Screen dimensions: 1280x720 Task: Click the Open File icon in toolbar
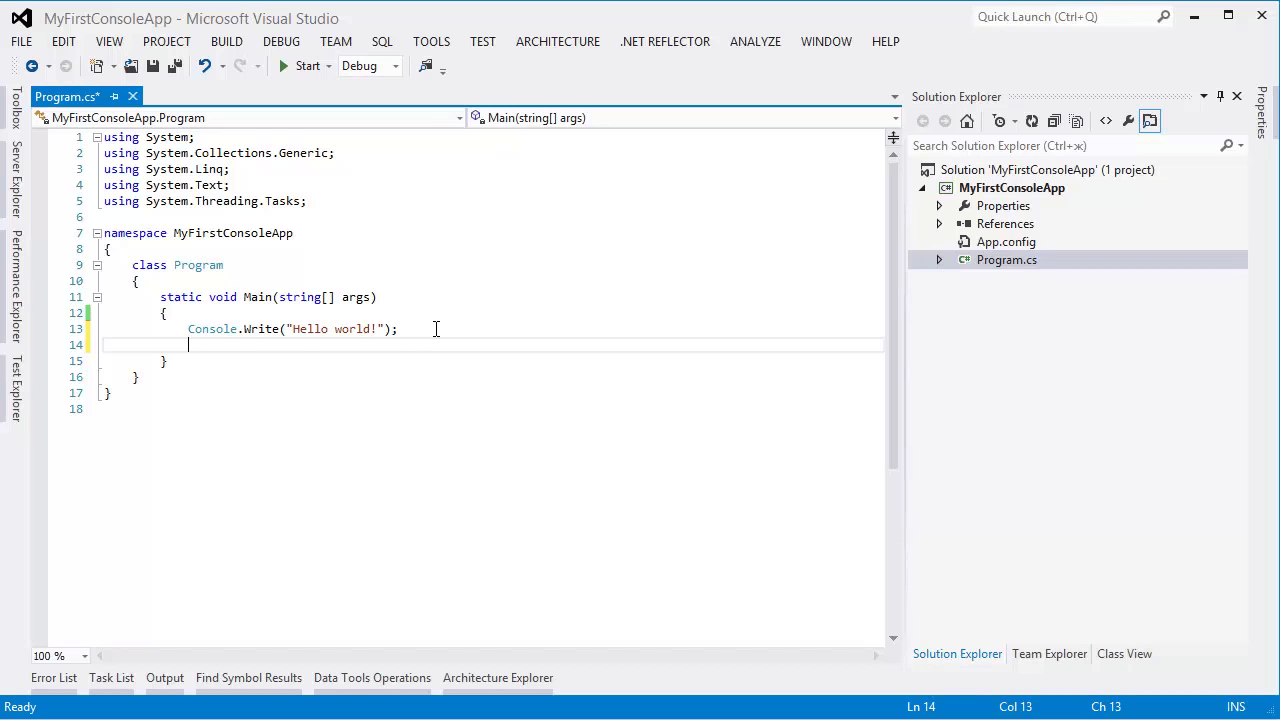pos(131,66)
